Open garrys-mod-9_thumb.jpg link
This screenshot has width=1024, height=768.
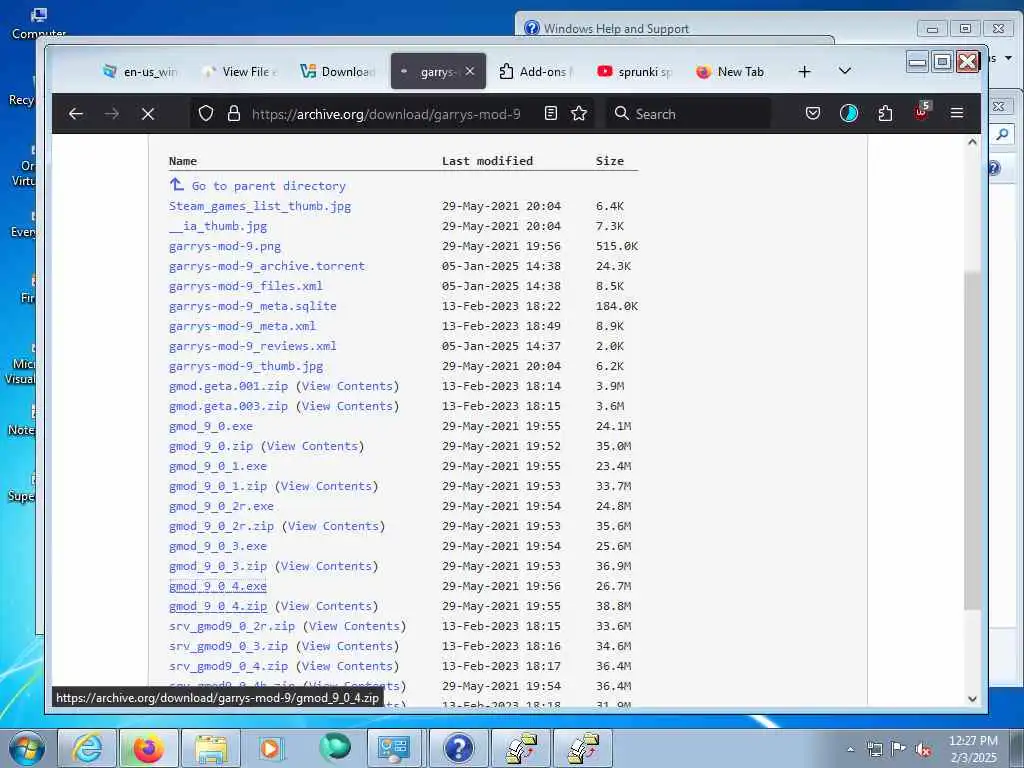246,366
